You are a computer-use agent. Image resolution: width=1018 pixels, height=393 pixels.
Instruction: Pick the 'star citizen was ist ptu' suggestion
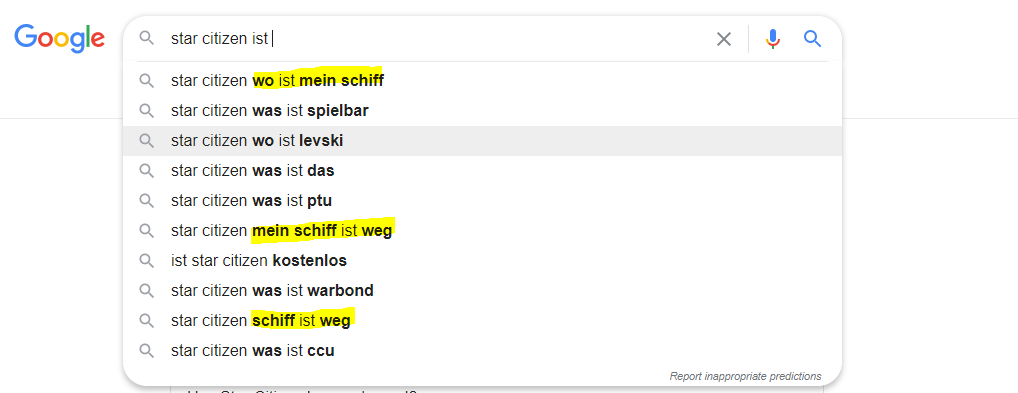(482, 201)
